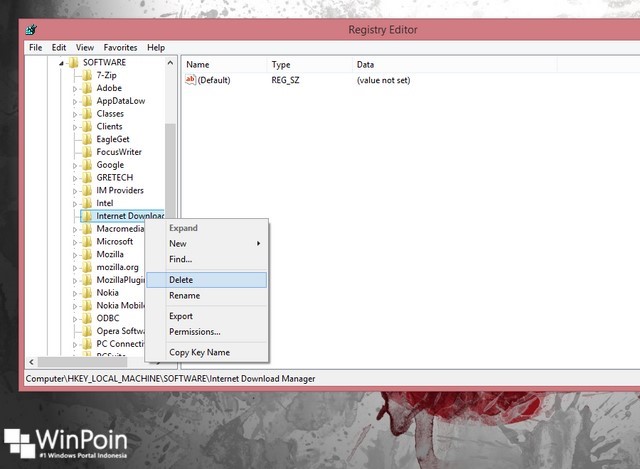Click the status bar registry path
Viewport: 640px width, 469px height.
pyautogui.click(x=170, y=379)
